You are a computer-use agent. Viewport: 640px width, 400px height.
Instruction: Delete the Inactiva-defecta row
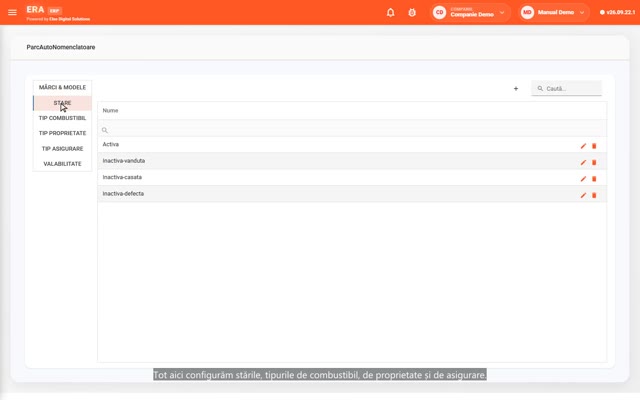(x=594, y=195)
